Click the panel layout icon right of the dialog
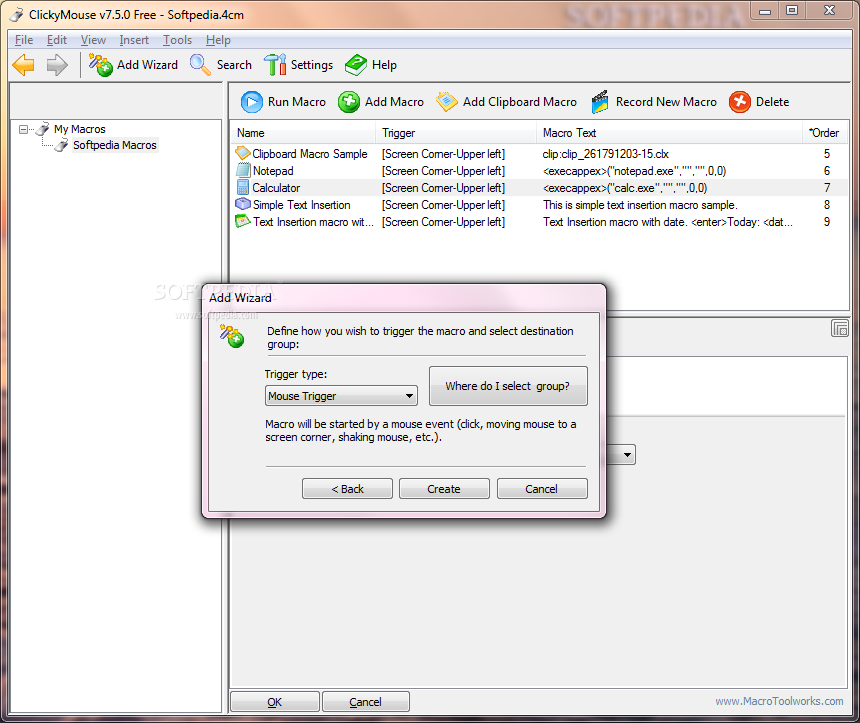The height and width of the screenshot is (723, 860). click(x=840, y=329)
